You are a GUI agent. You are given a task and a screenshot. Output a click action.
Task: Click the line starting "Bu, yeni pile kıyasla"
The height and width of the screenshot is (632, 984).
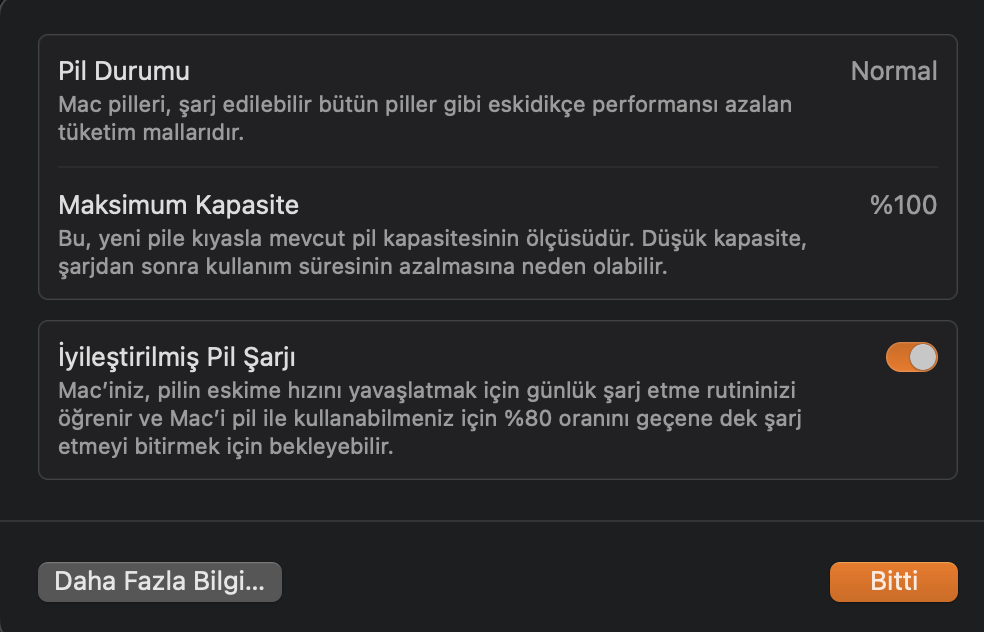432,240
